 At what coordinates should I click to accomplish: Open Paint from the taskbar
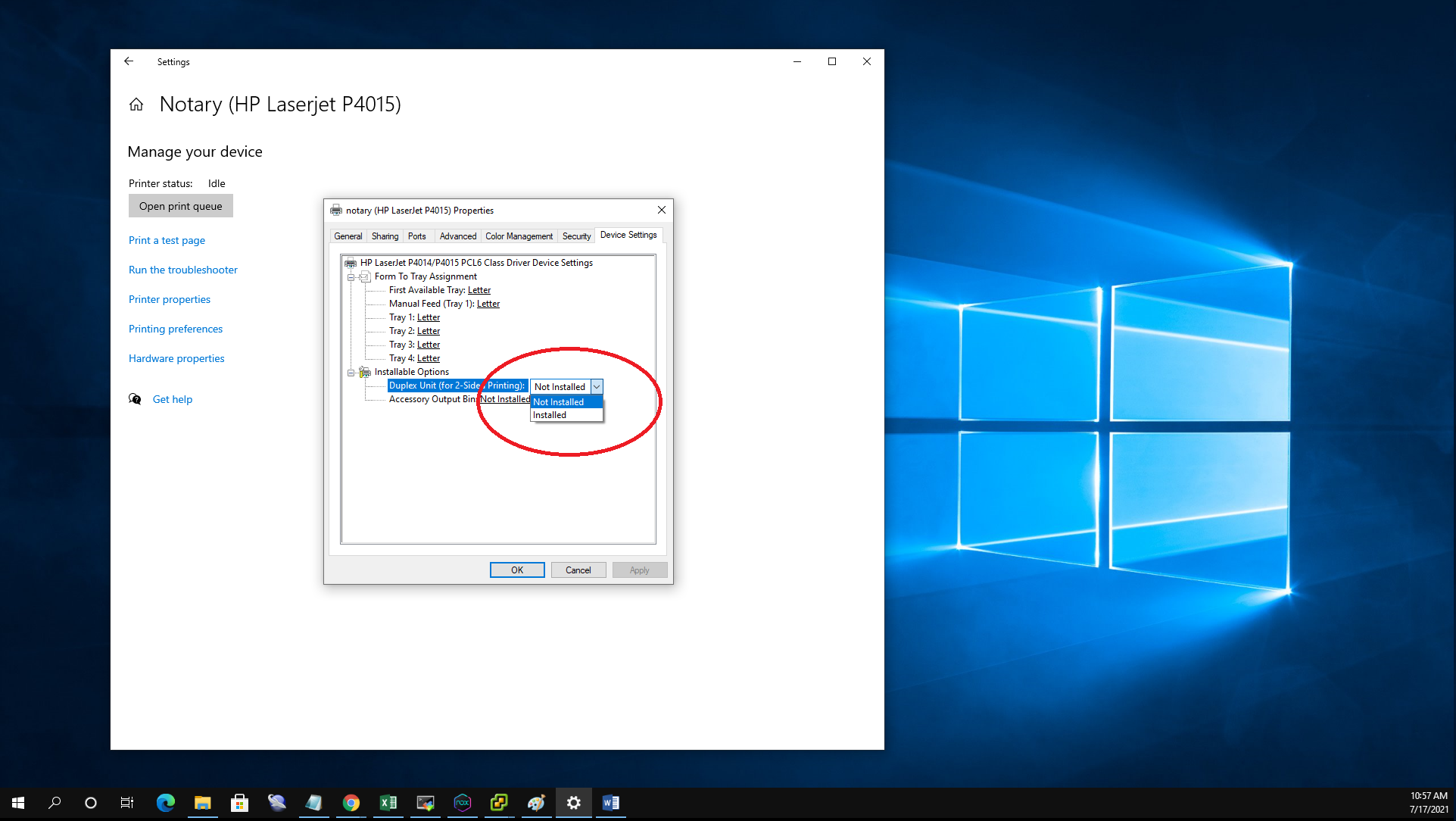[536, 803]
